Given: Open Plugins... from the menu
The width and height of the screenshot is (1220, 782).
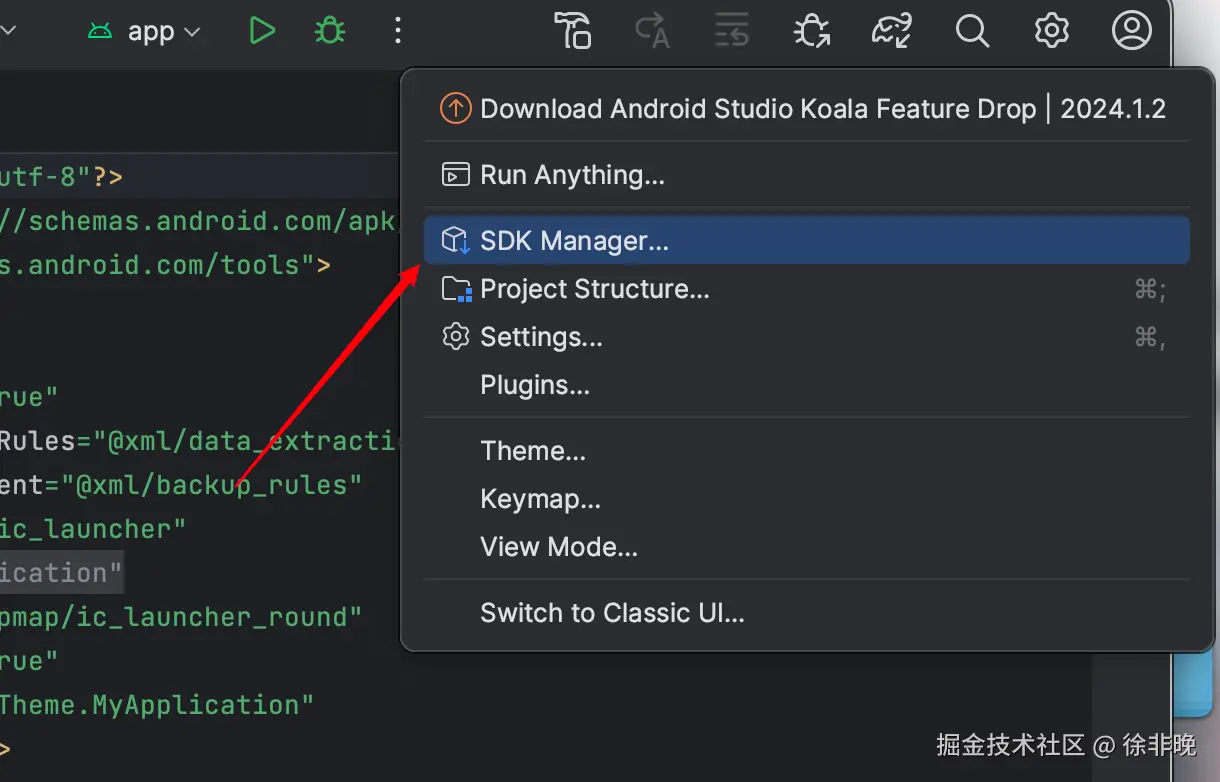Looking at the screenshot, I should click(x=535, y=385).
